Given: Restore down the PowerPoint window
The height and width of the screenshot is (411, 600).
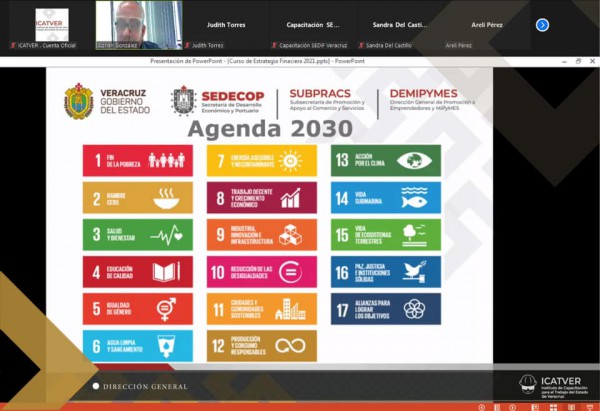Looking at the screenshot, I should pyautogui.click(x=578, y=61).
